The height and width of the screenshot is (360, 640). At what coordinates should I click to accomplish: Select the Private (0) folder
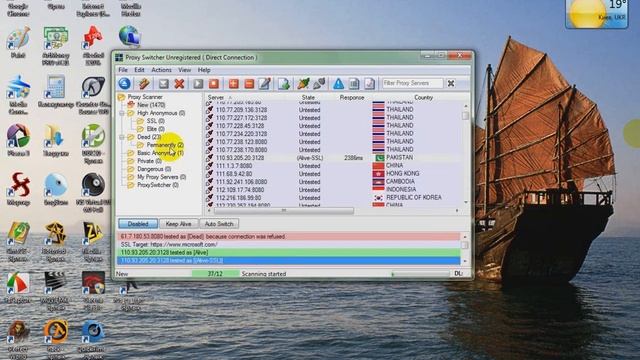point(149,161)
